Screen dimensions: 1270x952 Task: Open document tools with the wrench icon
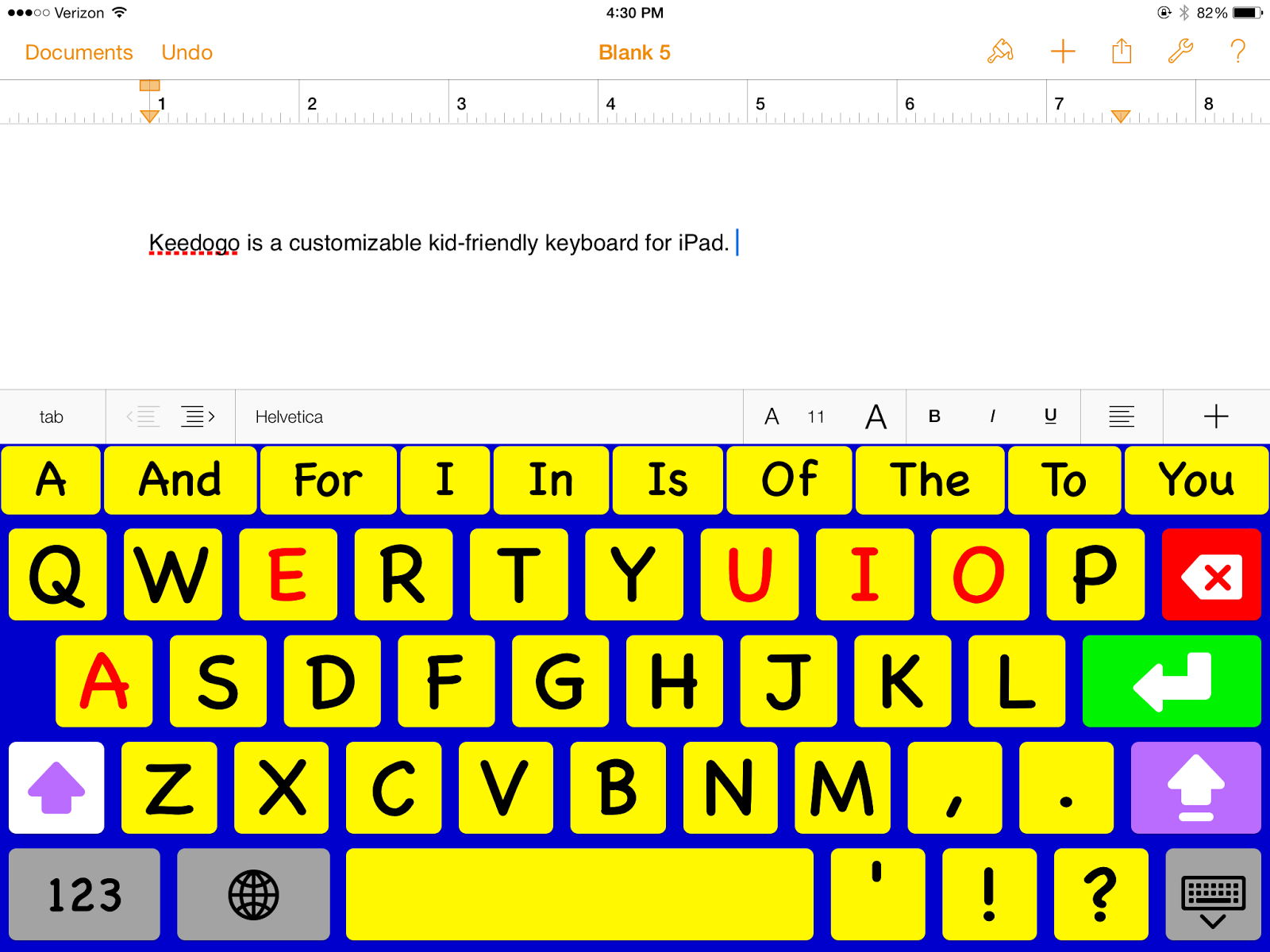click(x=1180, y=51)
